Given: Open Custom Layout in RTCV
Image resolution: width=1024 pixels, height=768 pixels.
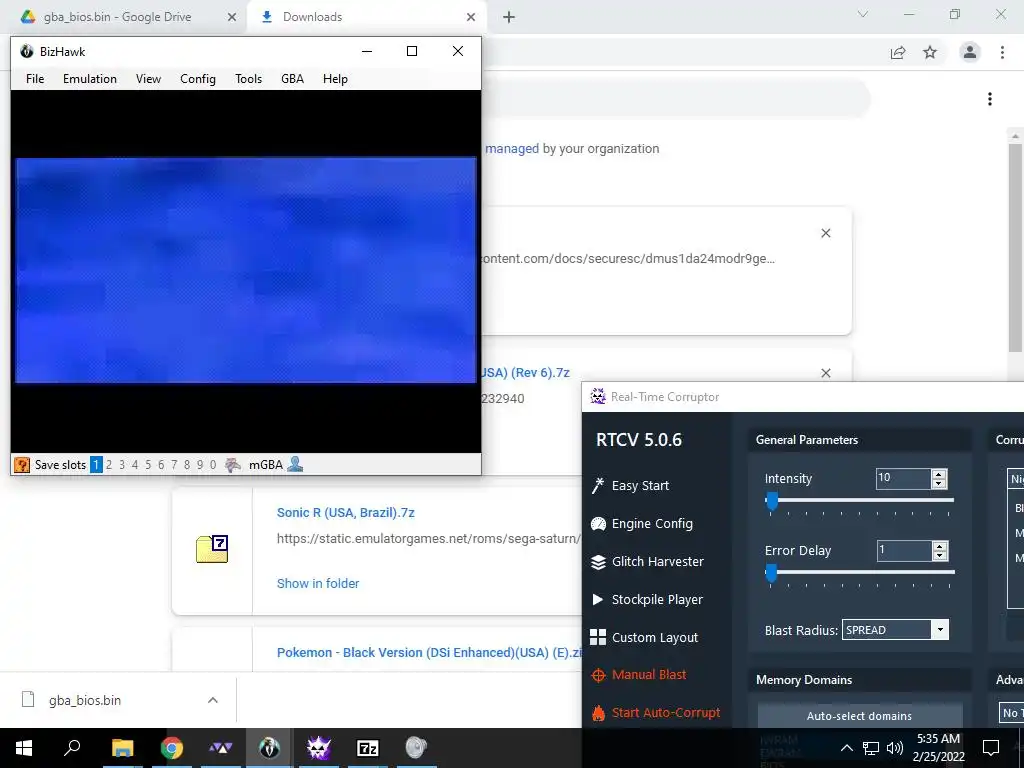Looking at the screenshot, I should [x=644, y=637].
